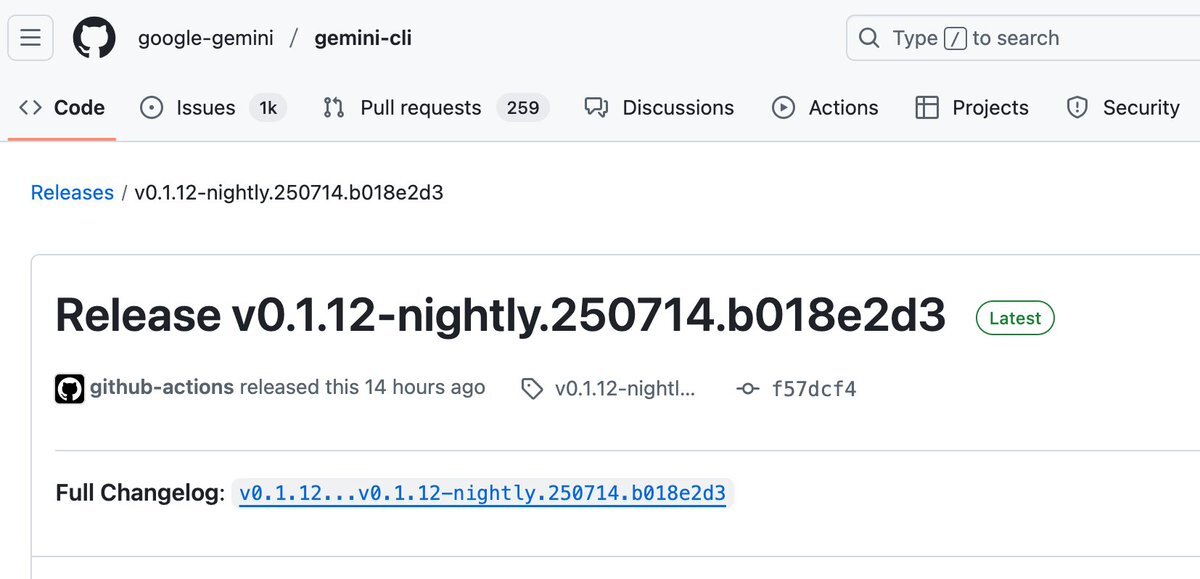1200x579 pixels.
Task: Go to the gemini-cli repository link
Action: (x=363, y=38)
